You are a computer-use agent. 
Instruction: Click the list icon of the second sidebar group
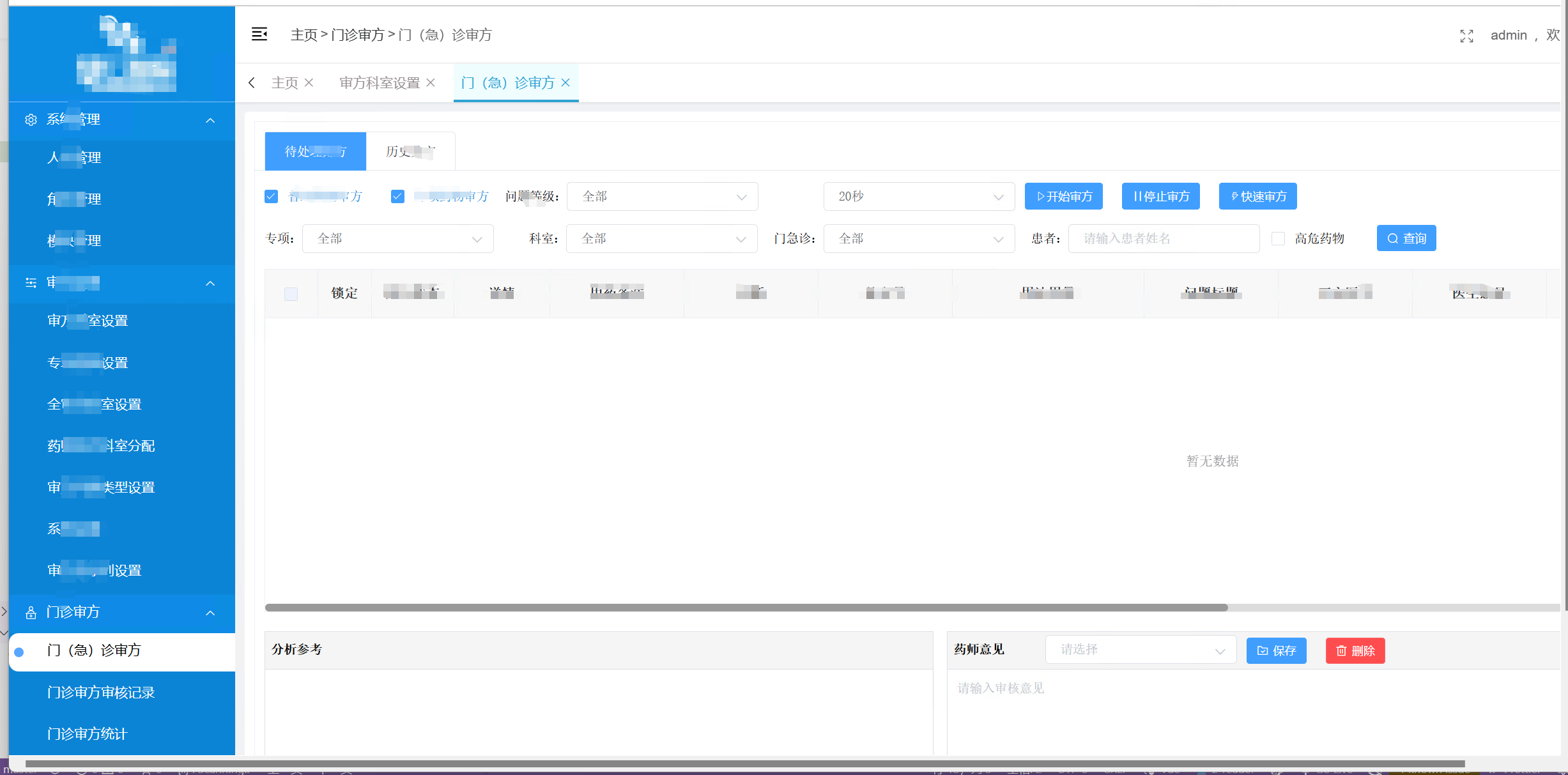(31, 282)
